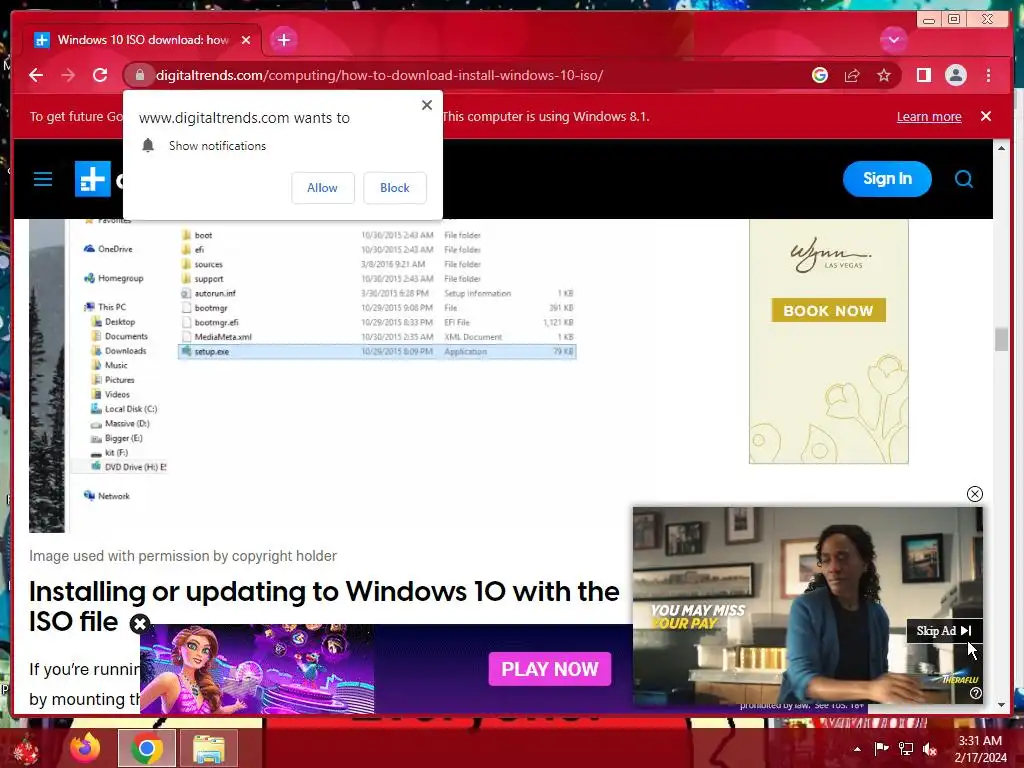
Task: Open a new tab with plus button
Action: coord(283,40)
